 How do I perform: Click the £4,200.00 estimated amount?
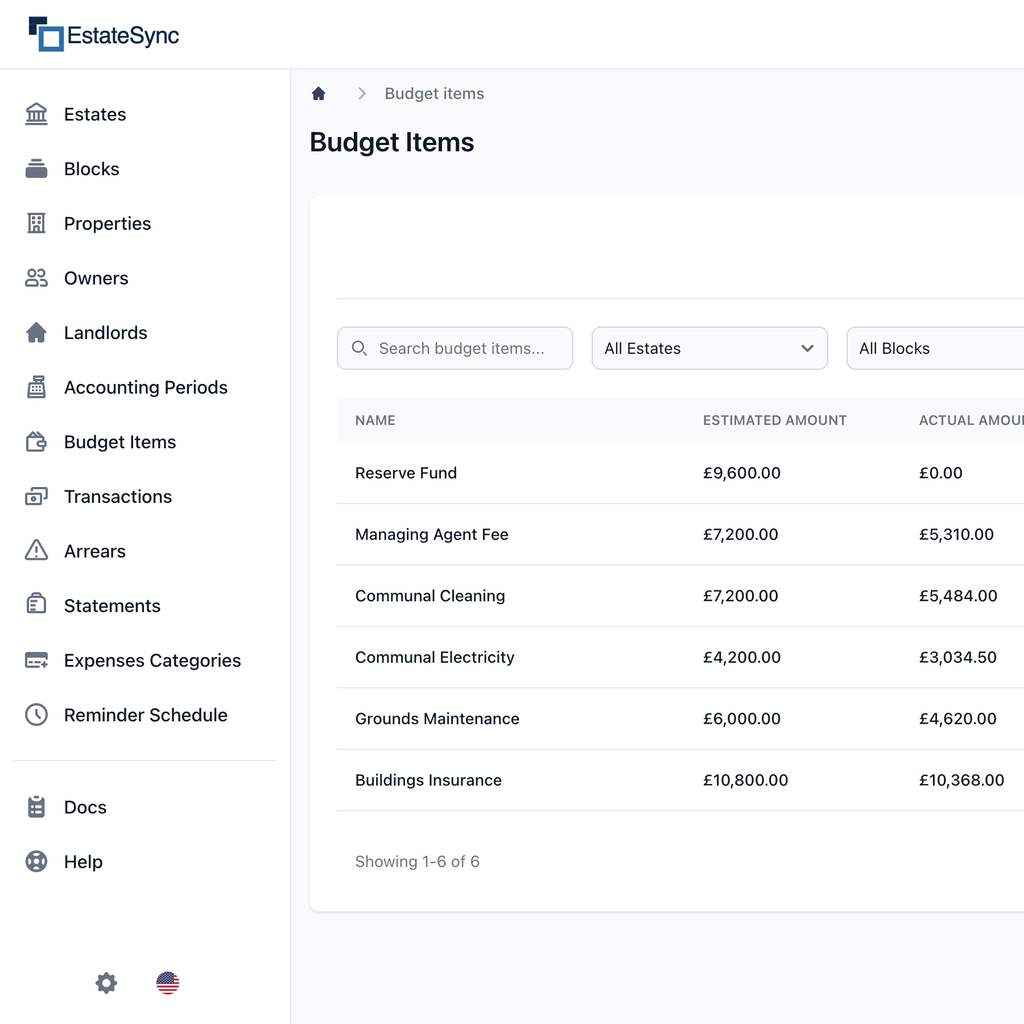tap(742, 657)
